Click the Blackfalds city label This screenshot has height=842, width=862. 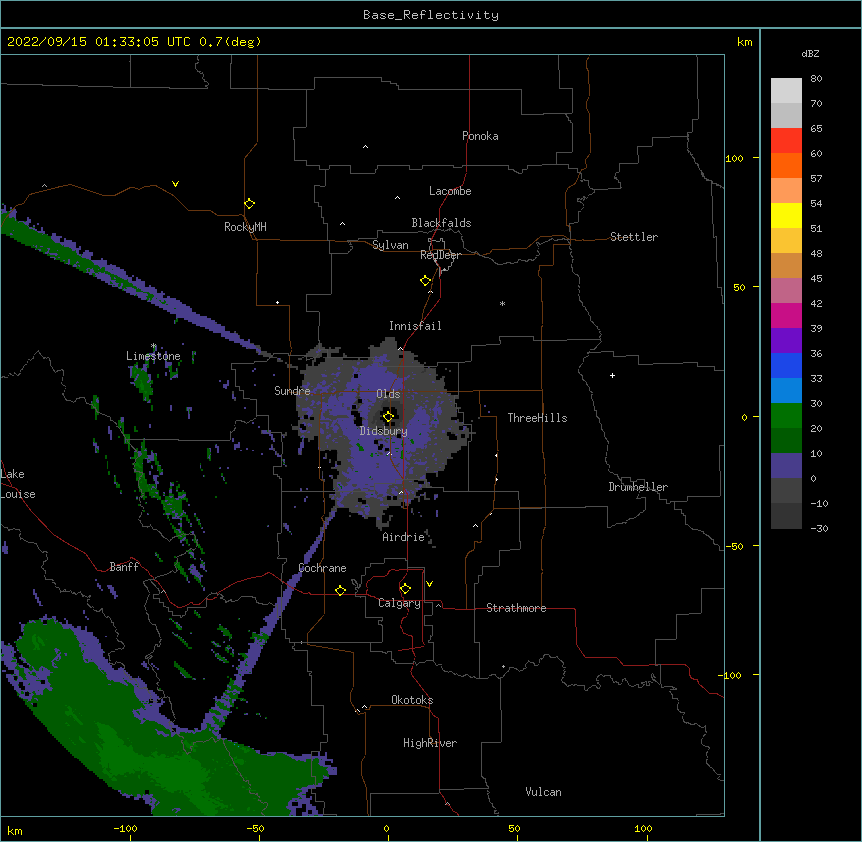(x=441, y=223)
